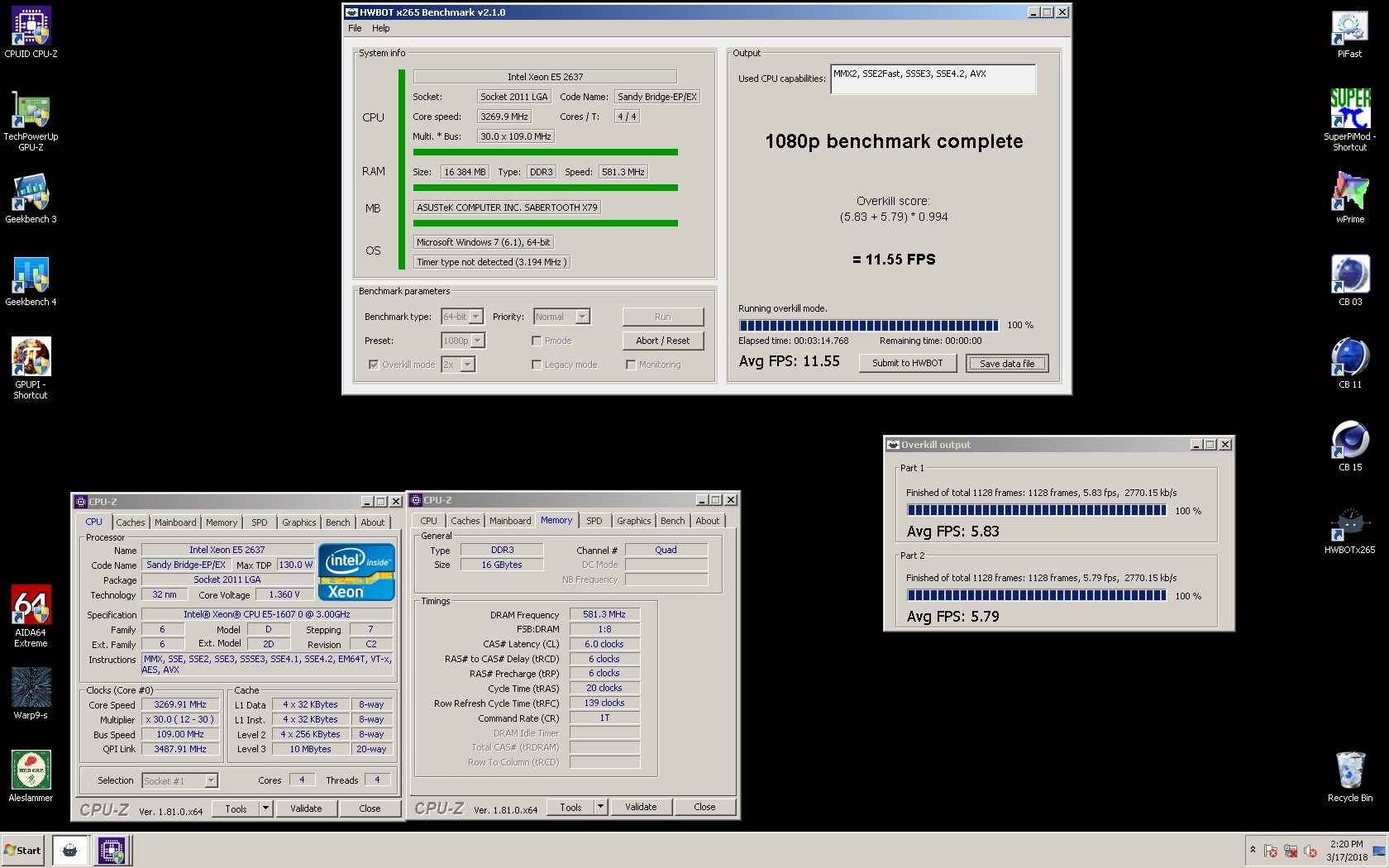Click Abort / Reset button
The width and height of the screenshot is (1389, 868).
click(x=663, y=341)
